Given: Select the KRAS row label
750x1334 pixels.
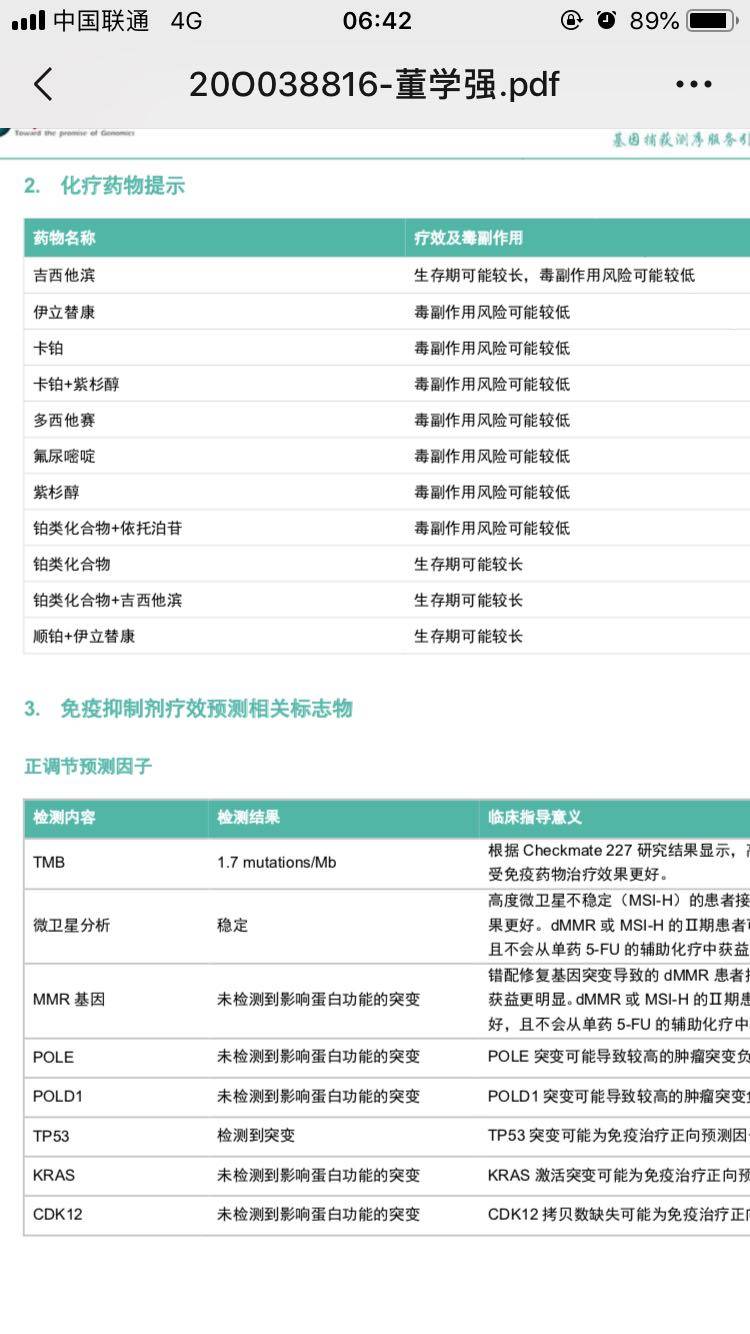Looking at the screenshot, I should click(x=54, y=1175).
